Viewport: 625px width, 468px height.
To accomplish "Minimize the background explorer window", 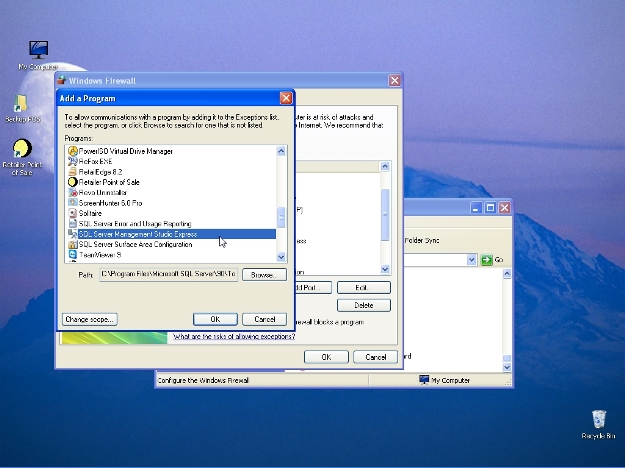I will pos(476,208).
